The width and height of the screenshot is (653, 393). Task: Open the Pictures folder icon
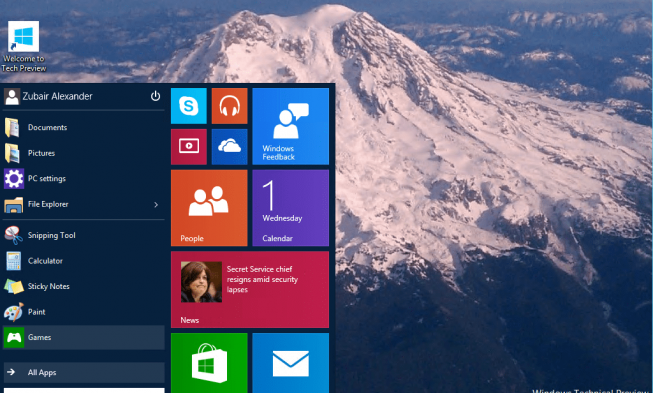click(x=12, y=153)
